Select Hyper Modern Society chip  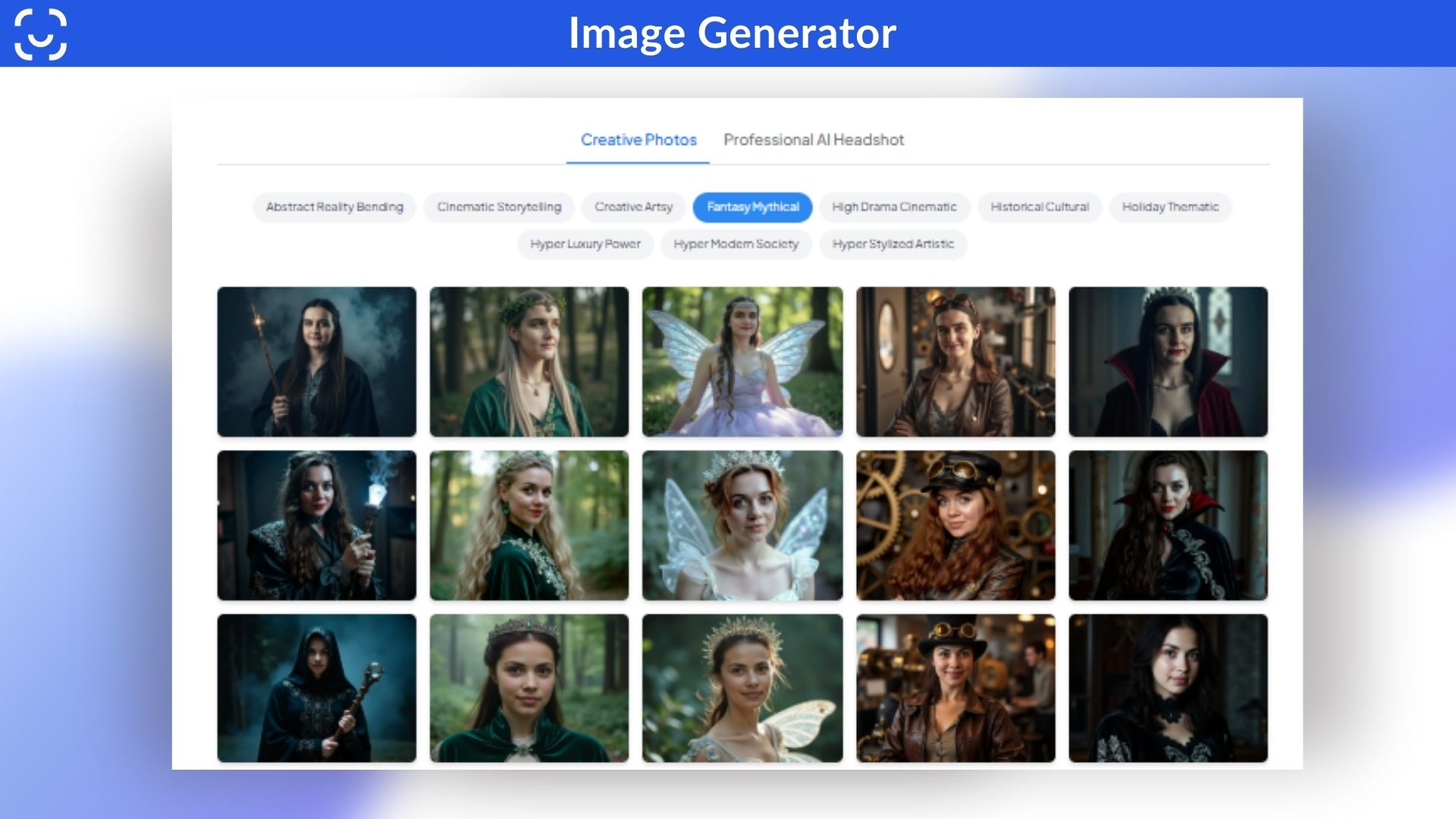[x=736, y=244]
